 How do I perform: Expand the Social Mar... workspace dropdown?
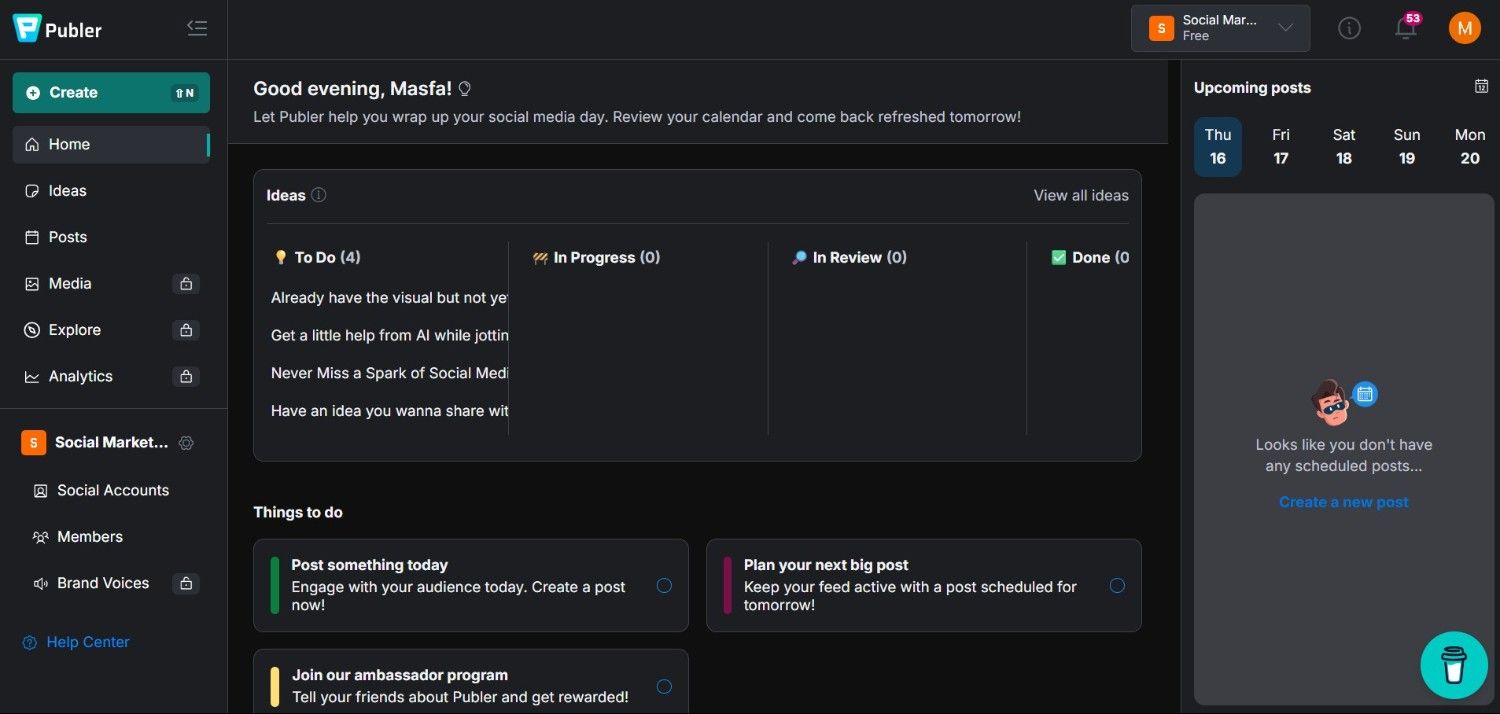1220,28
